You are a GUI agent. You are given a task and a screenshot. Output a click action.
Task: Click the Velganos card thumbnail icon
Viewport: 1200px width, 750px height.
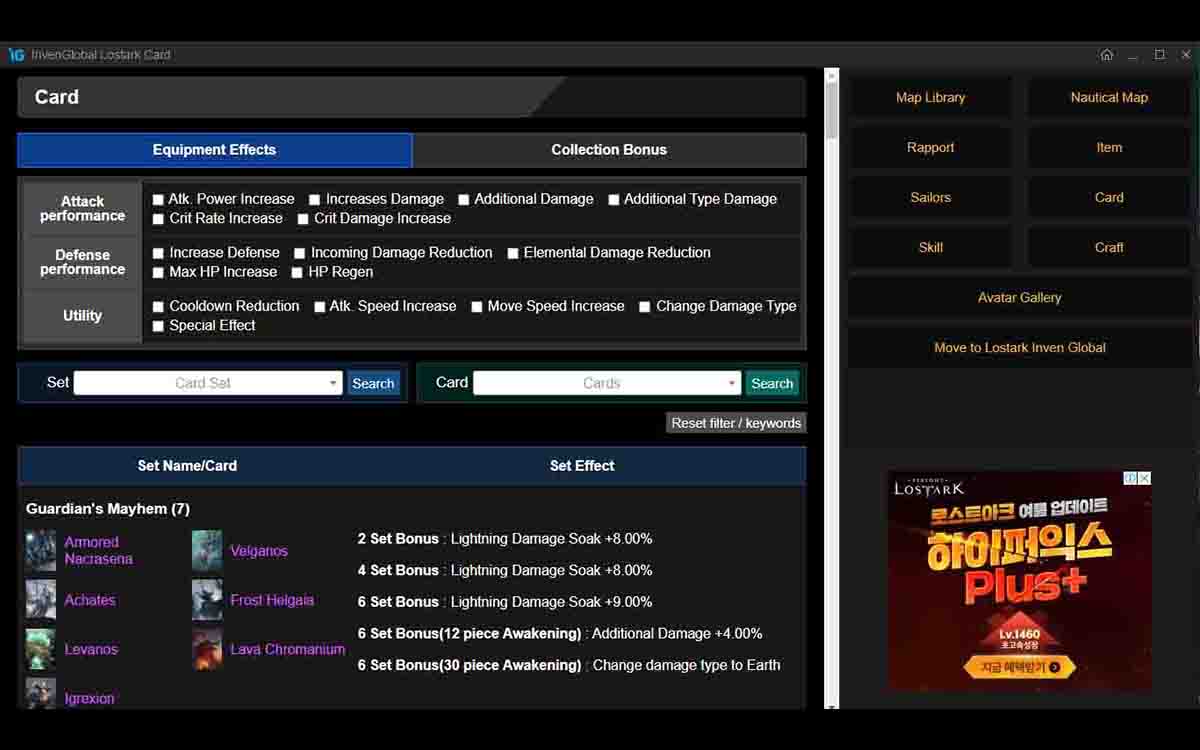tap(207, 551)
